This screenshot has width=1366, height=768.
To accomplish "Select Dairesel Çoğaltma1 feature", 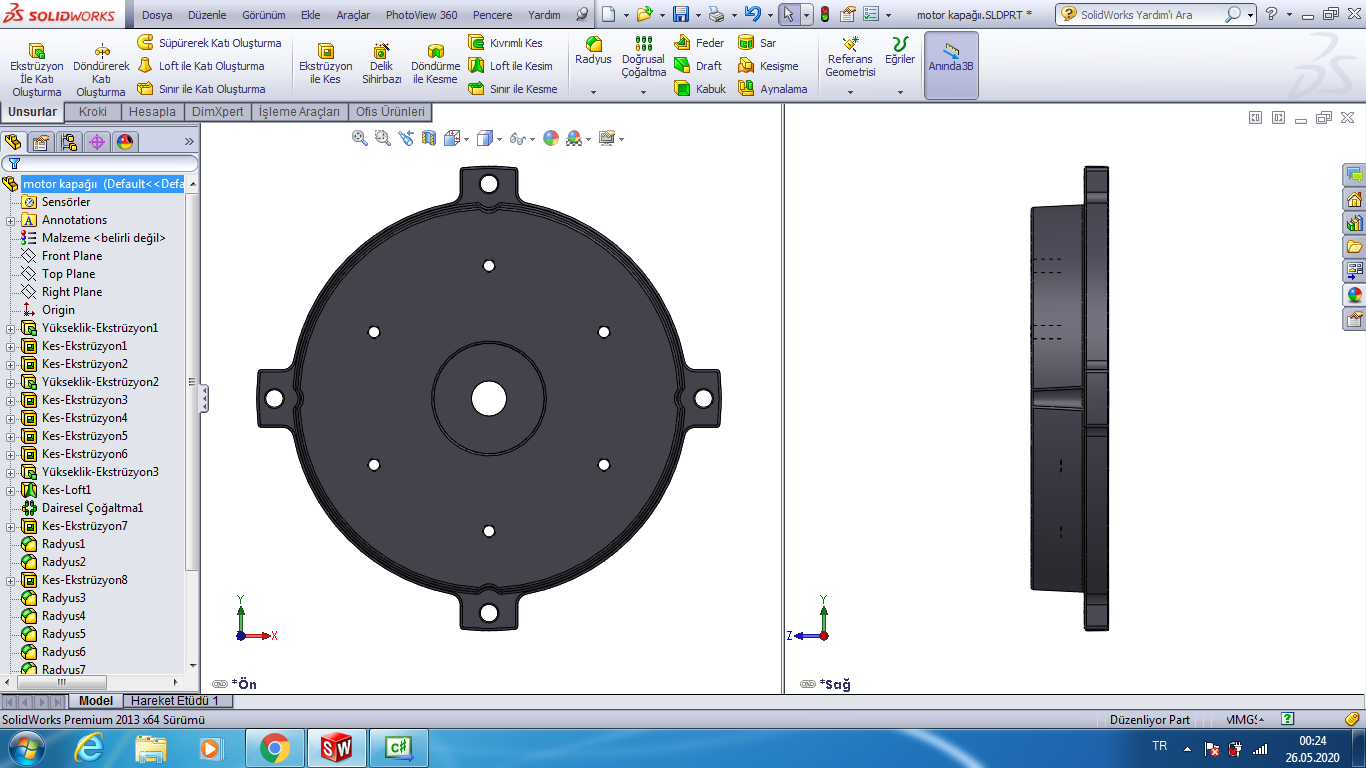I will [92, 508].
